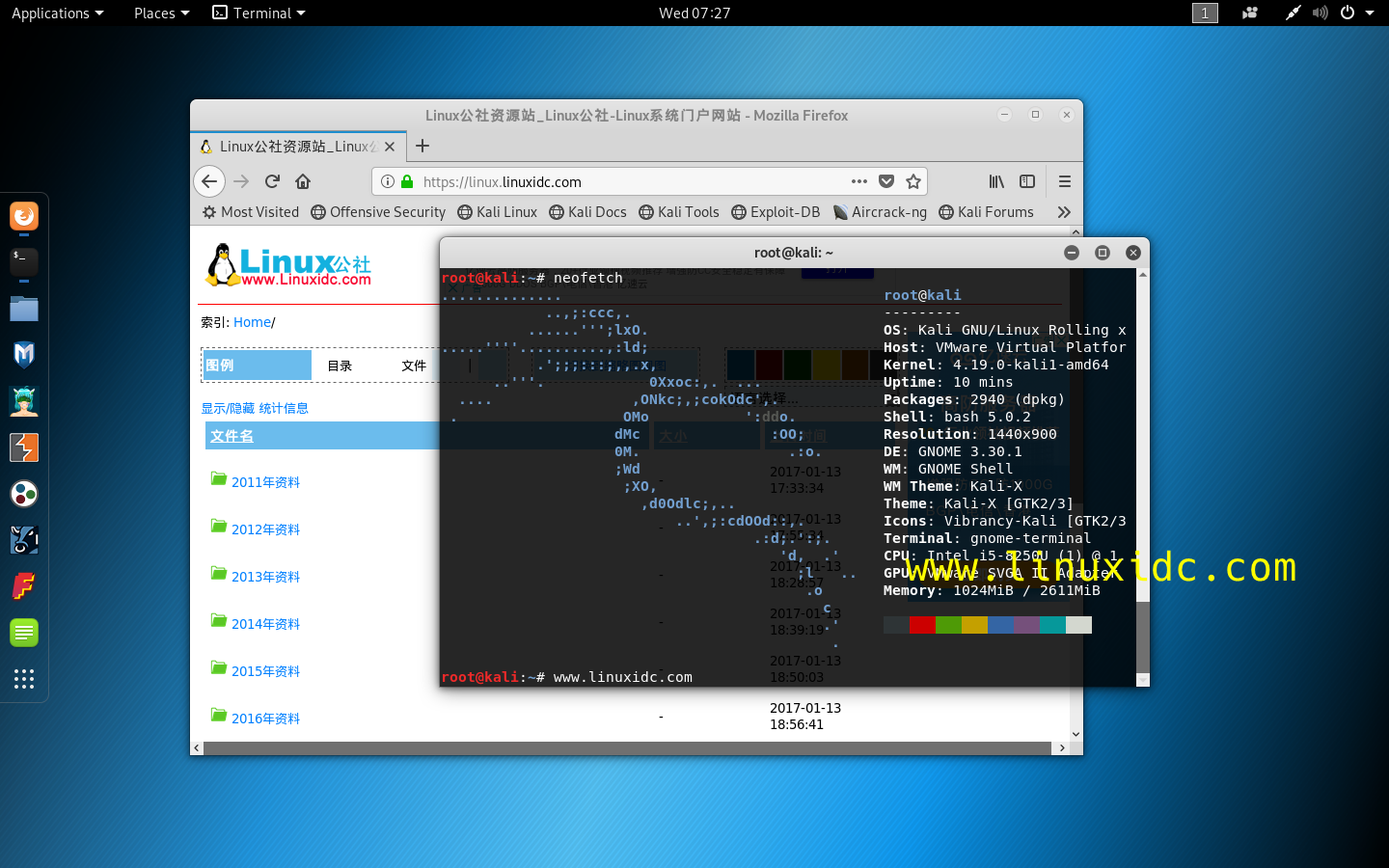Open the screen recorder indicator

(1250, 13)
